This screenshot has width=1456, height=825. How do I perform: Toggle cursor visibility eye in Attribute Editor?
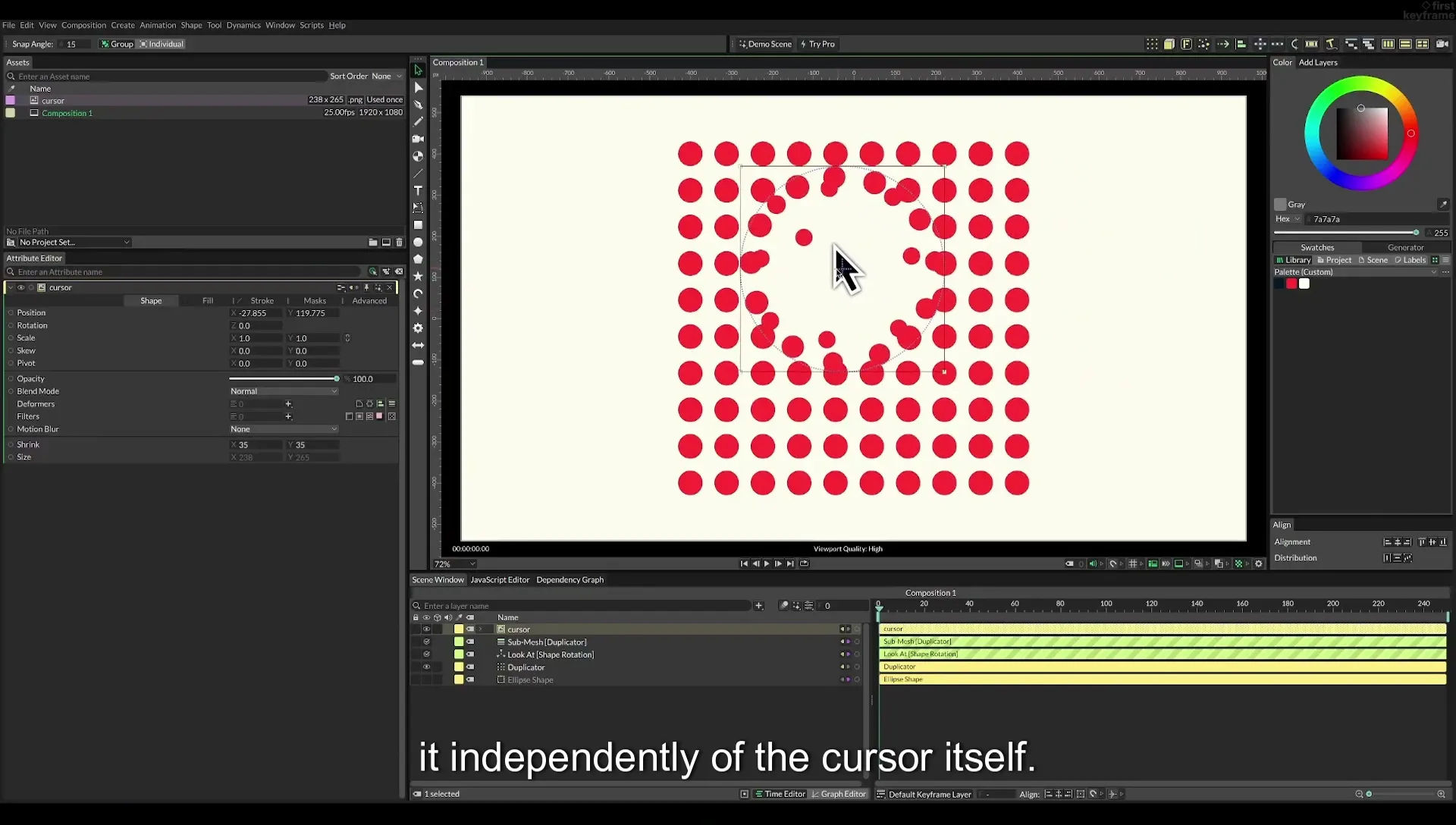pyautogui.click(x=21, y=287)
